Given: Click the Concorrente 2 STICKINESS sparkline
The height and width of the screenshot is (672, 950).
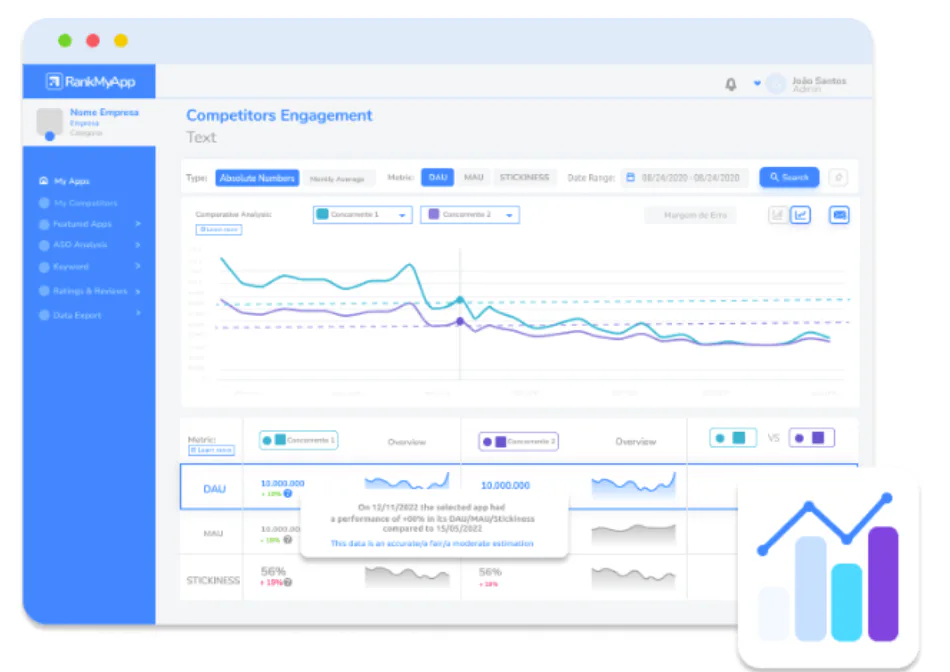Looking at the screenshot, I should tap(633, 577).
